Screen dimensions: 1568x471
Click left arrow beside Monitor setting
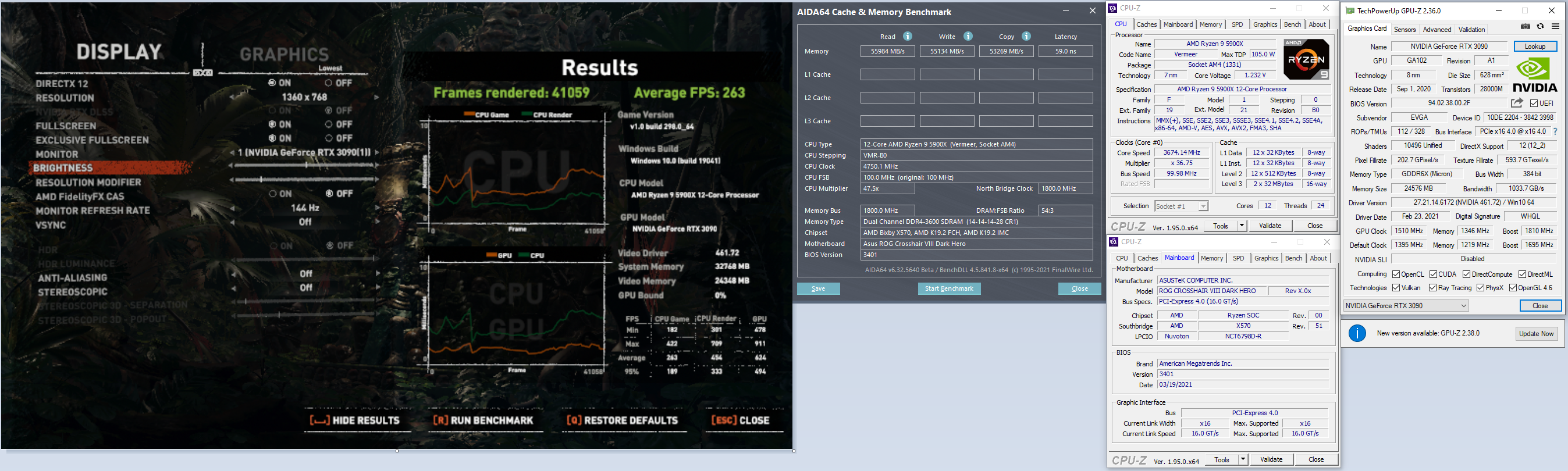pos(232,153)
